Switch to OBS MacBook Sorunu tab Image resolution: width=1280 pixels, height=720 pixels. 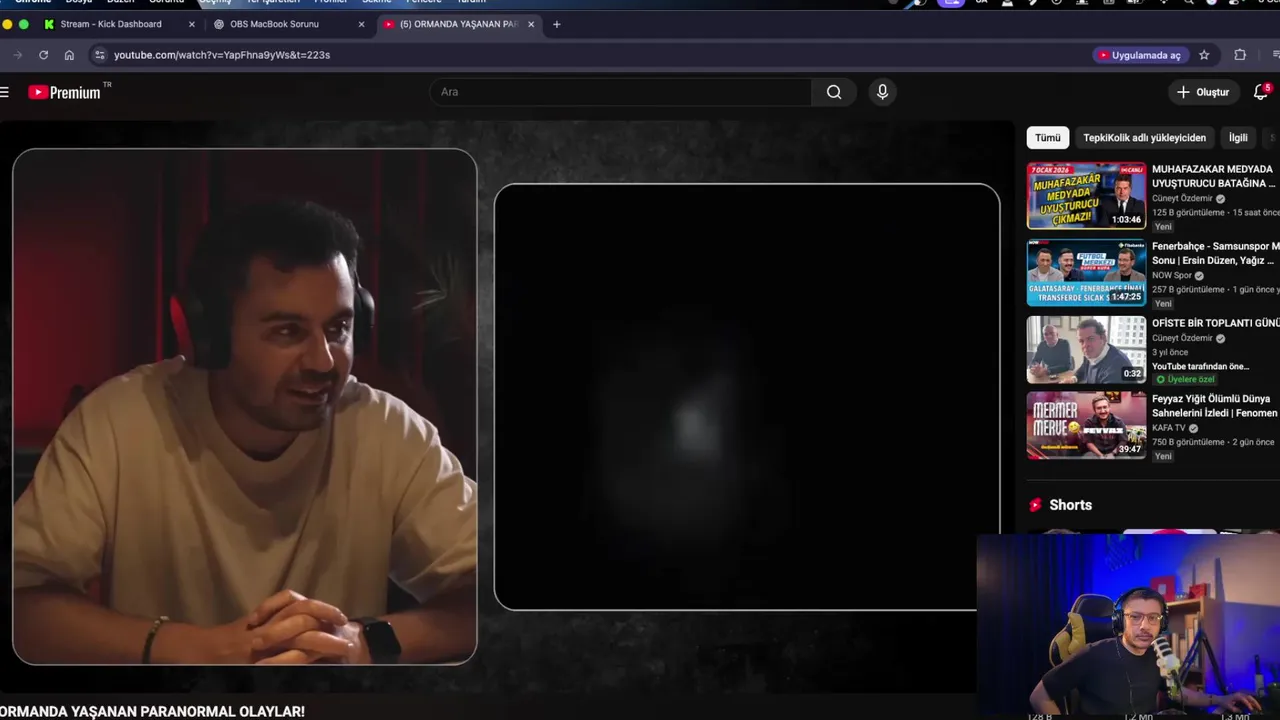click(274, 24)
